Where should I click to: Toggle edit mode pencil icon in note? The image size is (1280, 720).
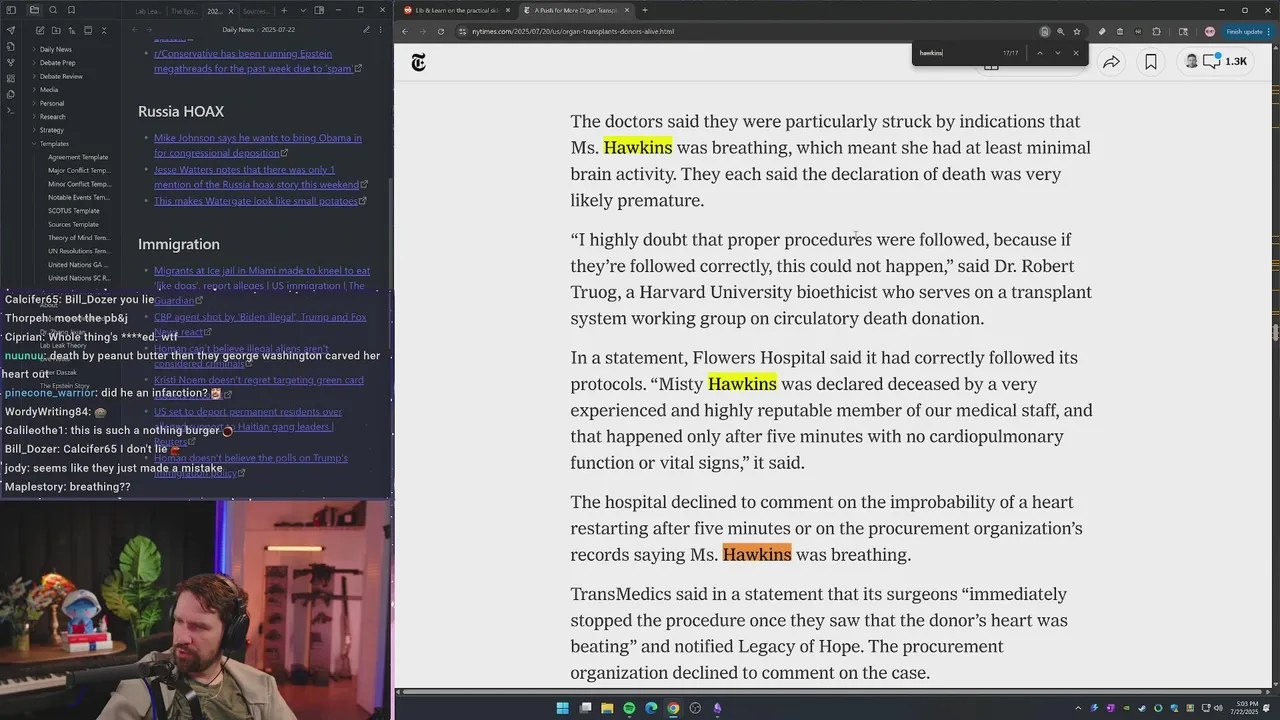[366, 30]
